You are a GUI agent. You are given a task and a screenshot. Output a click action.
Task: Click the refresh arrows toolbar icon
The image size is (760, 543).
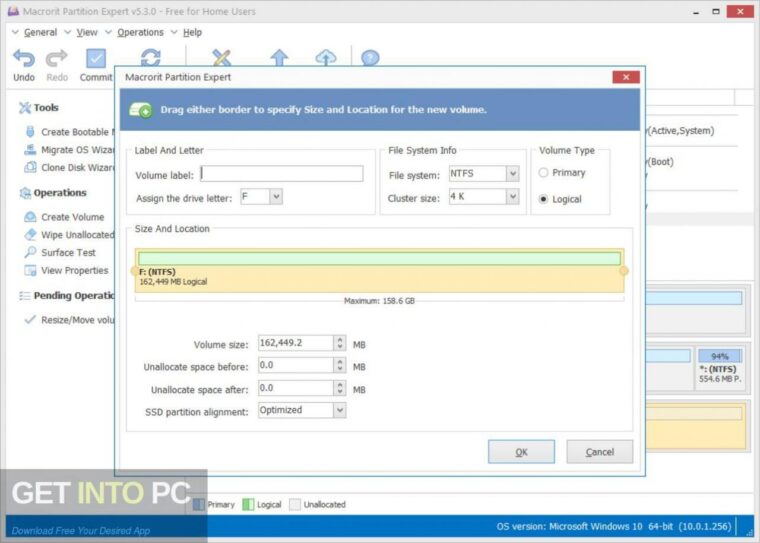(x=151, y=57)
